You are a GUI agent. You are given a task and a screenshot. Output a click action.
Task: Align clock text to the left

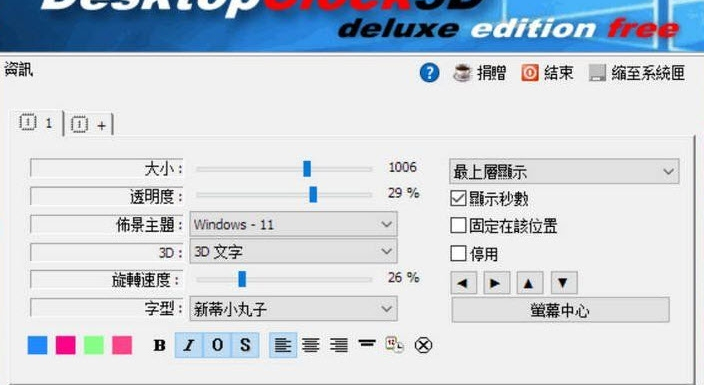[x=283, y=345]
